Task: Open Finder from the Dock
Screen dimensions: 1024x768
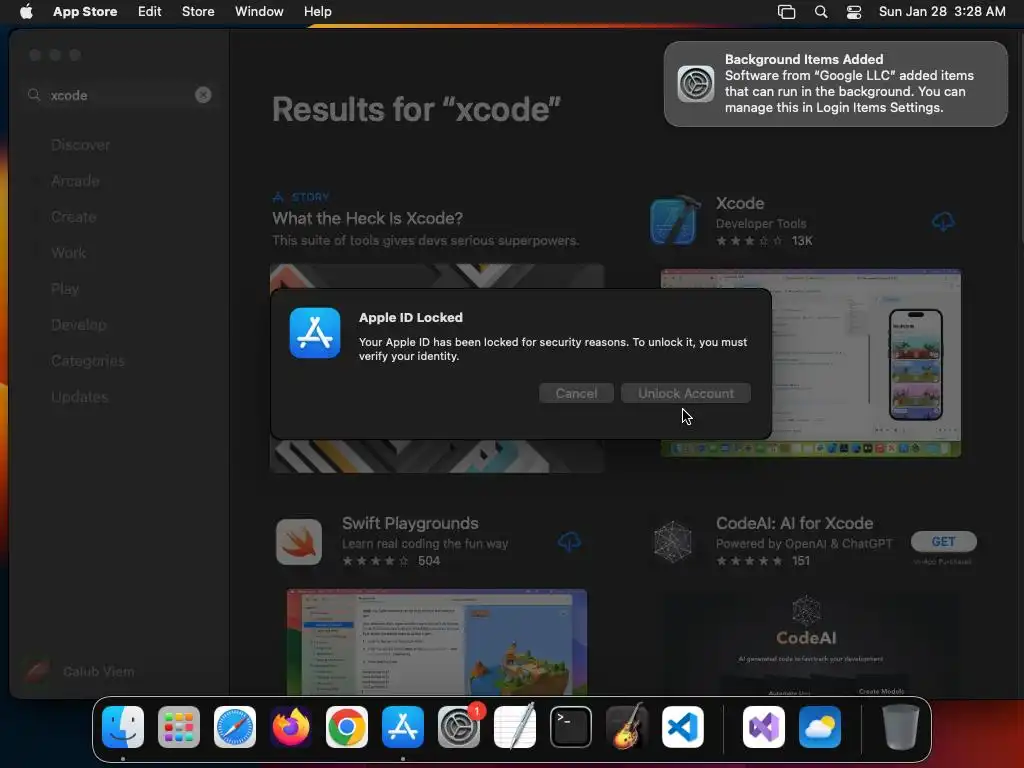Action: pyautogui.click(x=123, y=727)
